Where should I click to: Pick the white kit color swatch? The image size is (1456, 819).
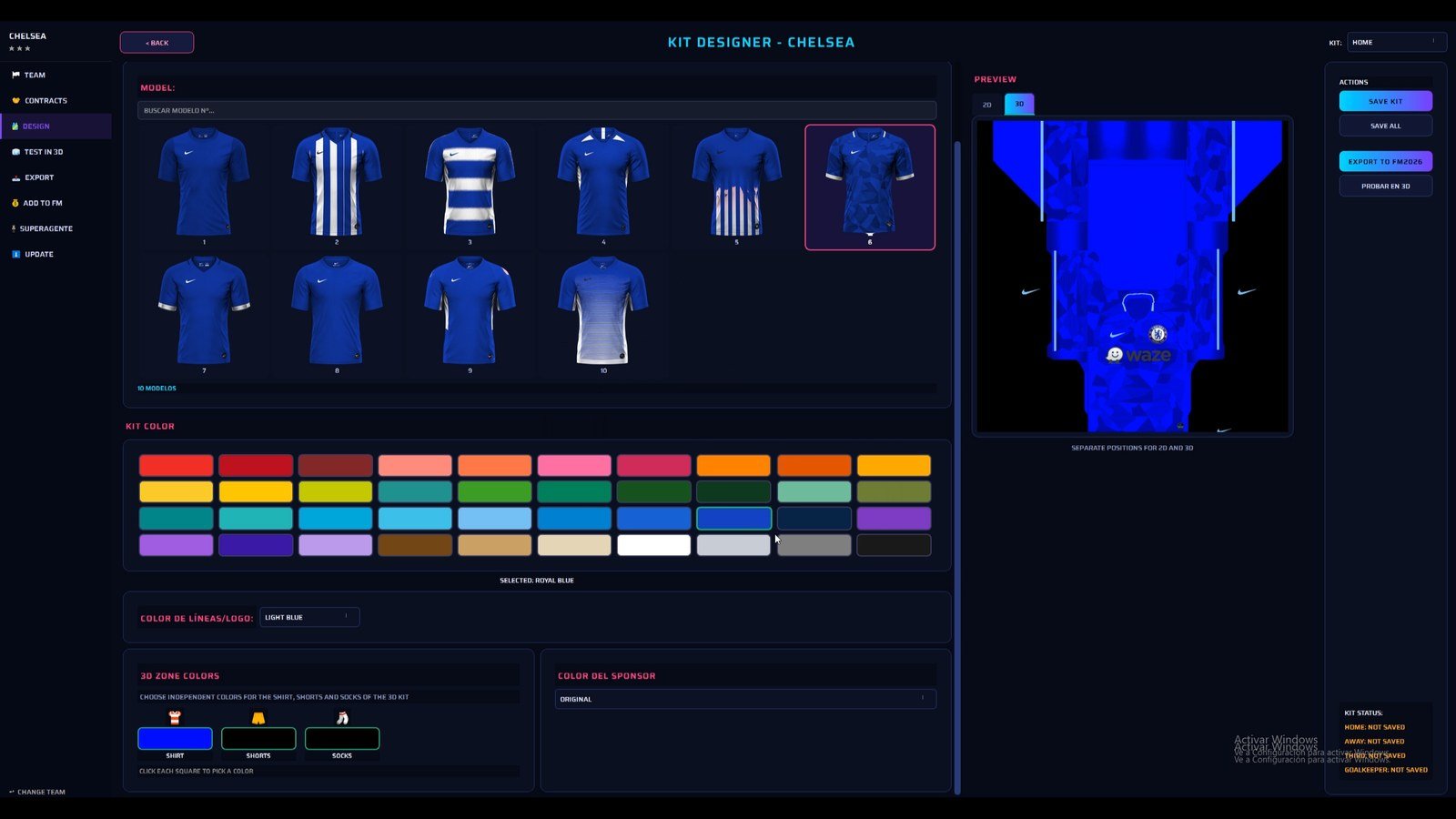[x=653, y=545]
